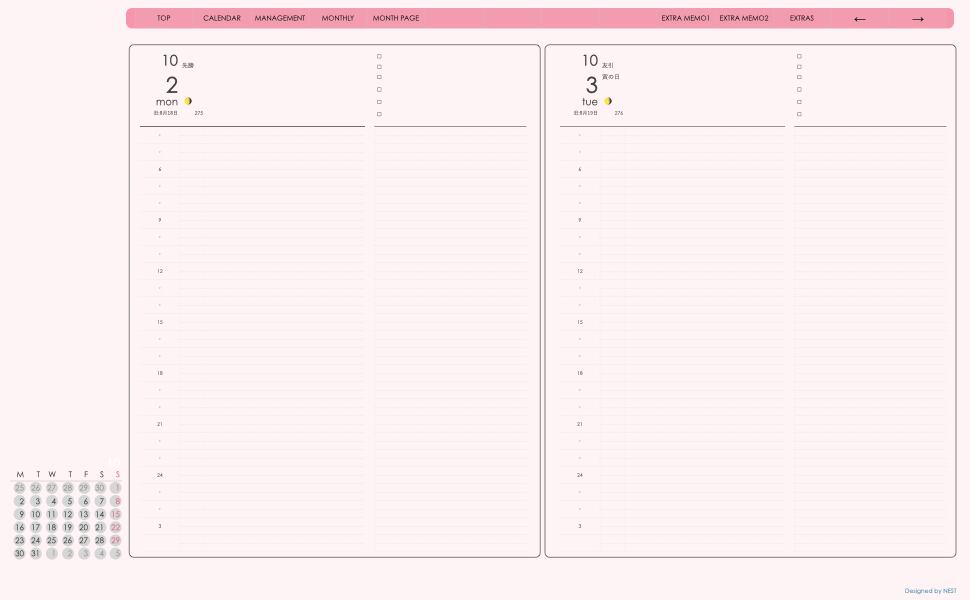Screen dimensions: 970x600
Task: Check the first checkbox on Monday 2 page
Action: coord(379,56)
